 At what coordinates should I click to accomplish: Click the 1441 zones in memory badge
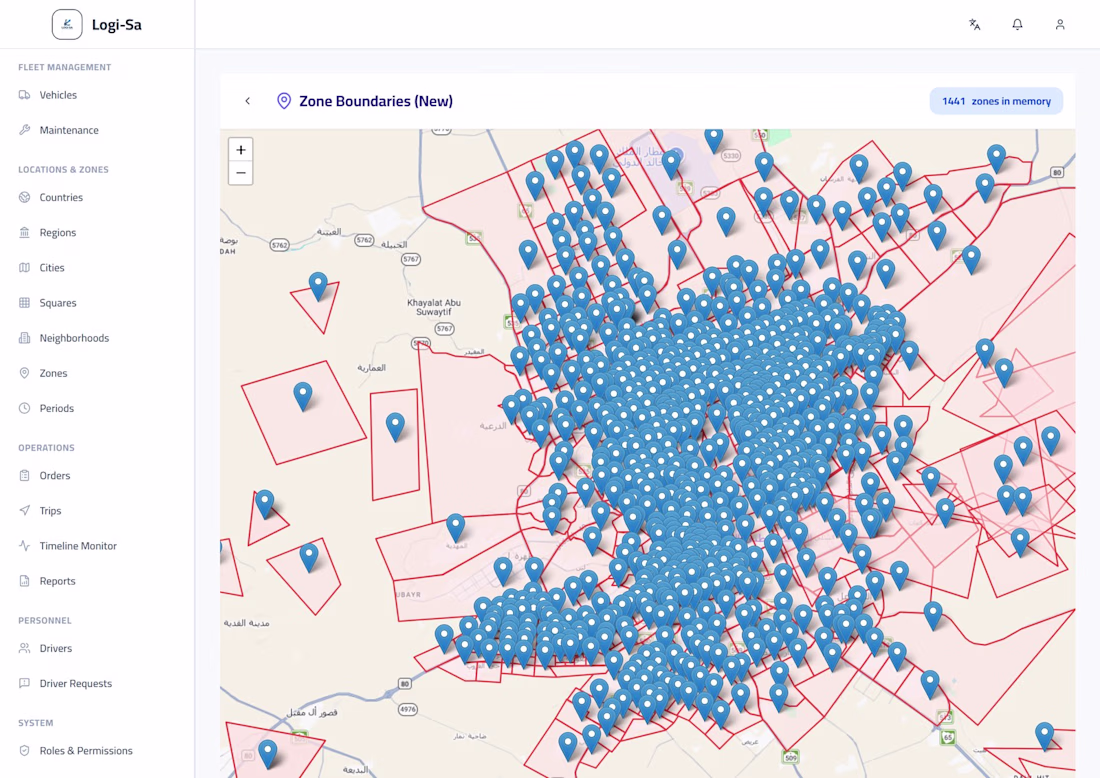pyautogui.click(x=996, y=101)
